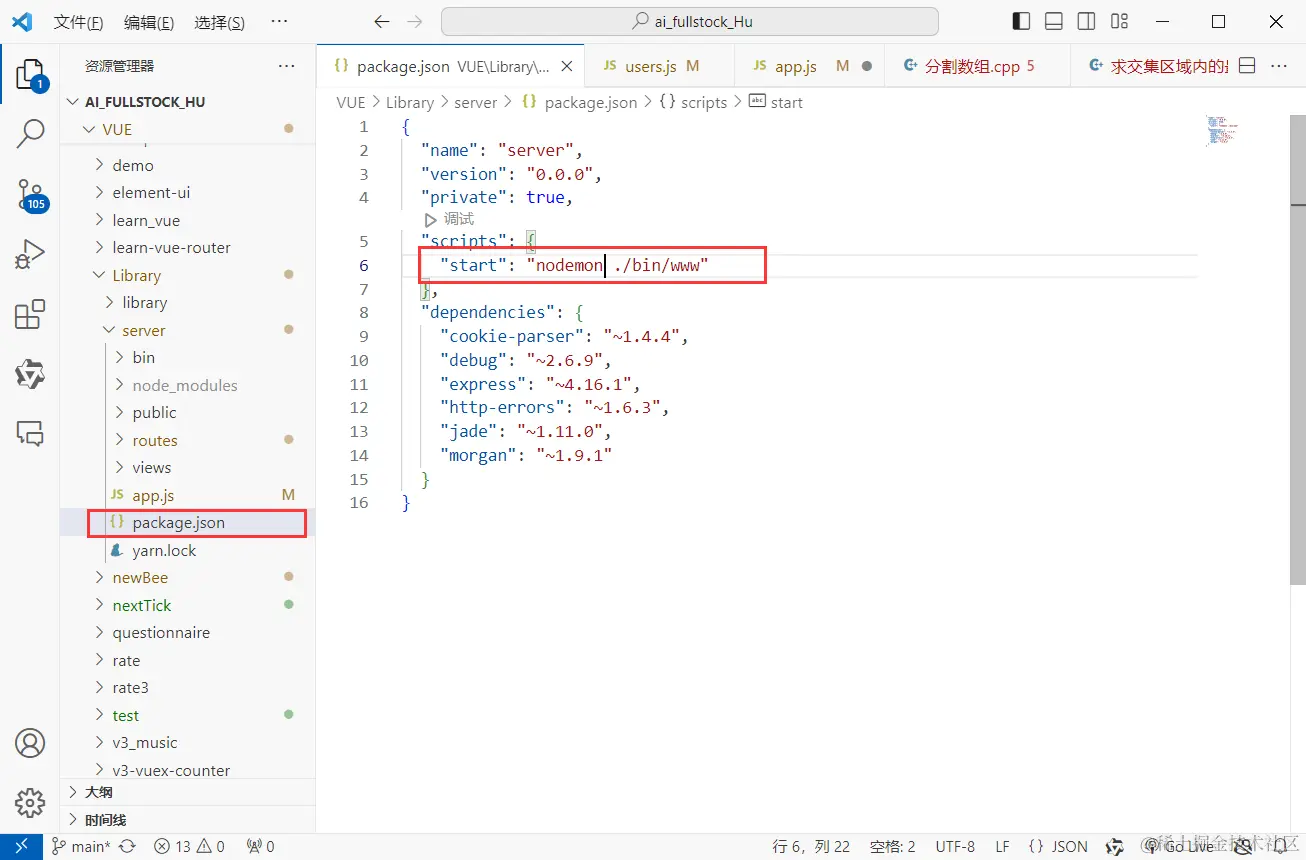Collapse the server folder
The height and width of the screenshot is (860, 1306).
pyautogui.click(x=187, y=330)
